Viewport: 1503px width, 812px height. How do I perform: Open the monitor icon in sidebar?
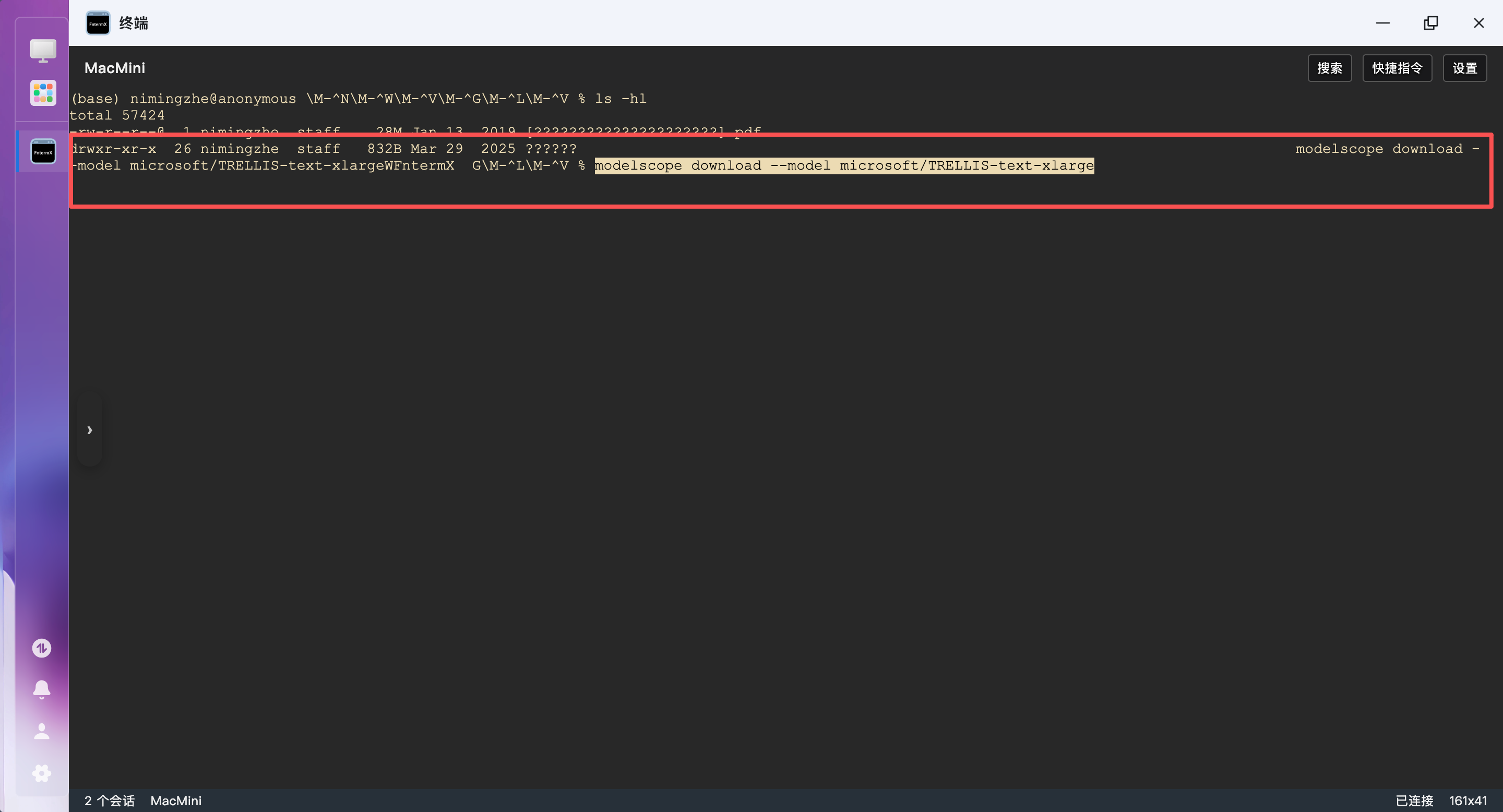click(x=43, y=51)
